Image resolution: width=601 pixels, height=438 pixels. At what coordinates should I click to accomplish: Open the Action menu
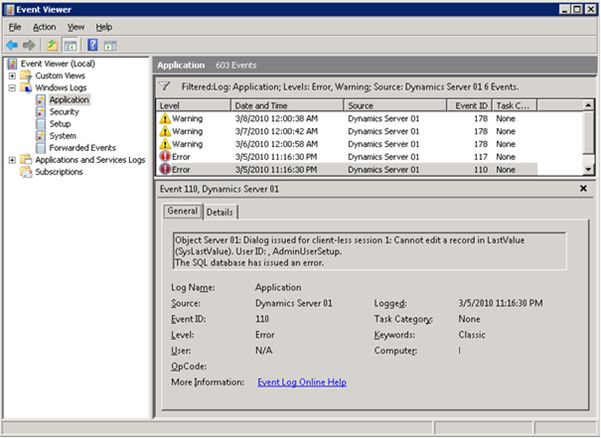[x=44, y=27]
